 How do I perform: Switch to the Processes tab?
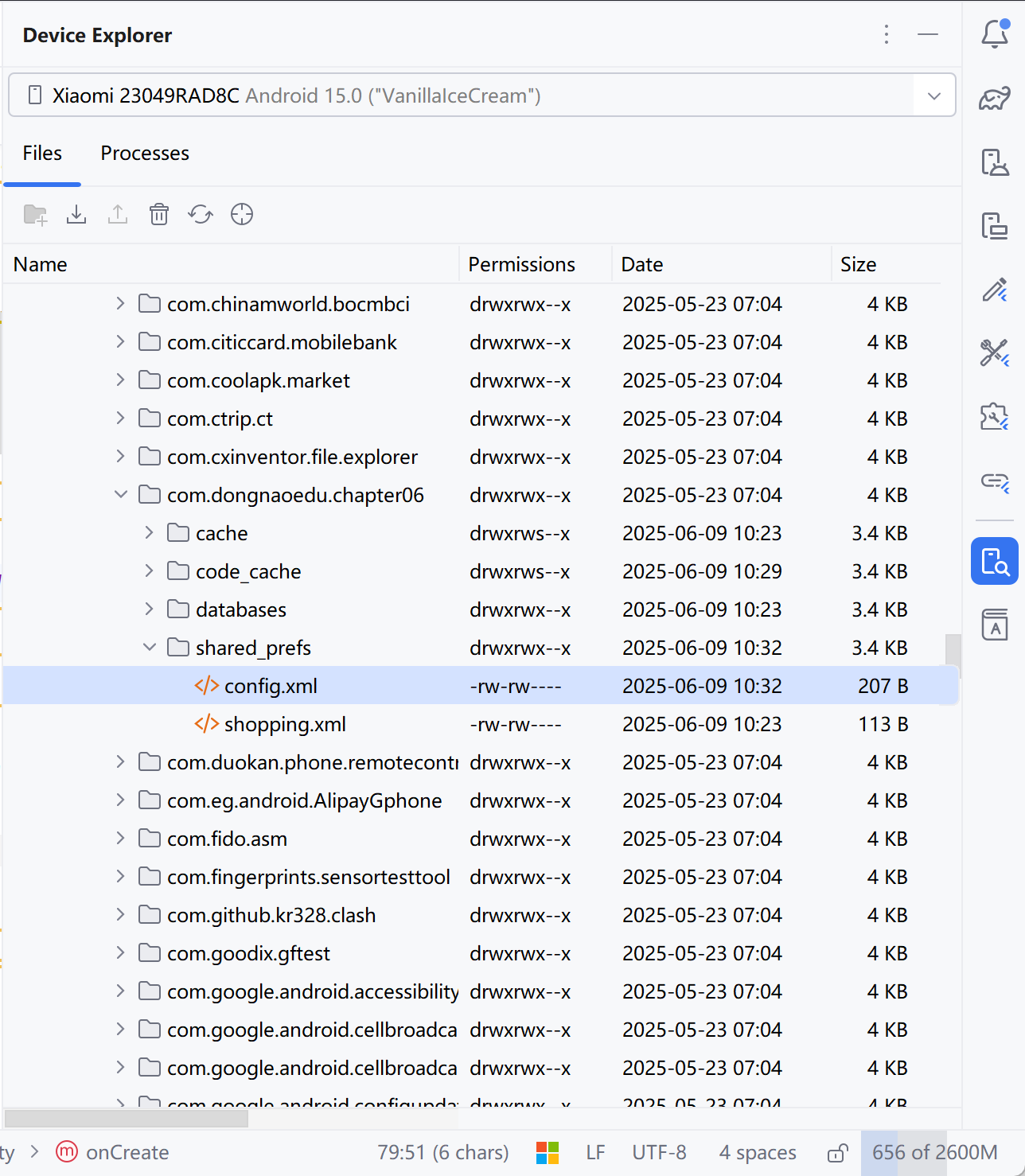point(145,154)
